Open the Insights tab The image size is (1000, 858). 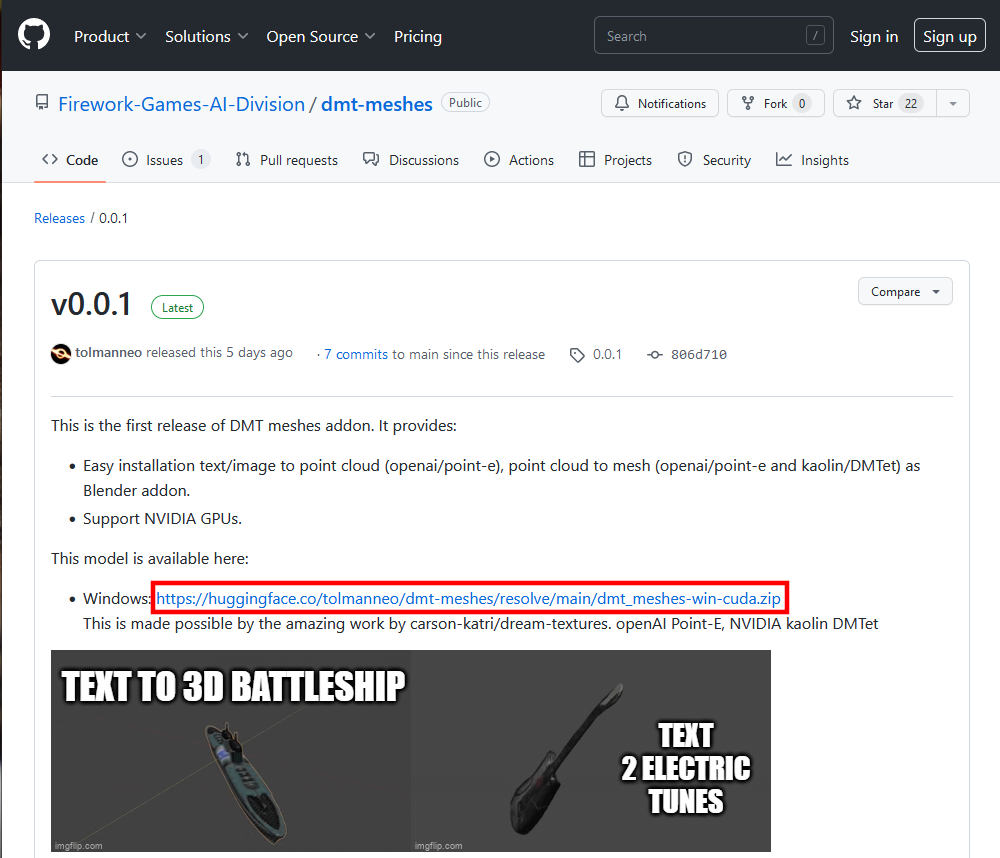pyautogui.click(x=812, y=160)
